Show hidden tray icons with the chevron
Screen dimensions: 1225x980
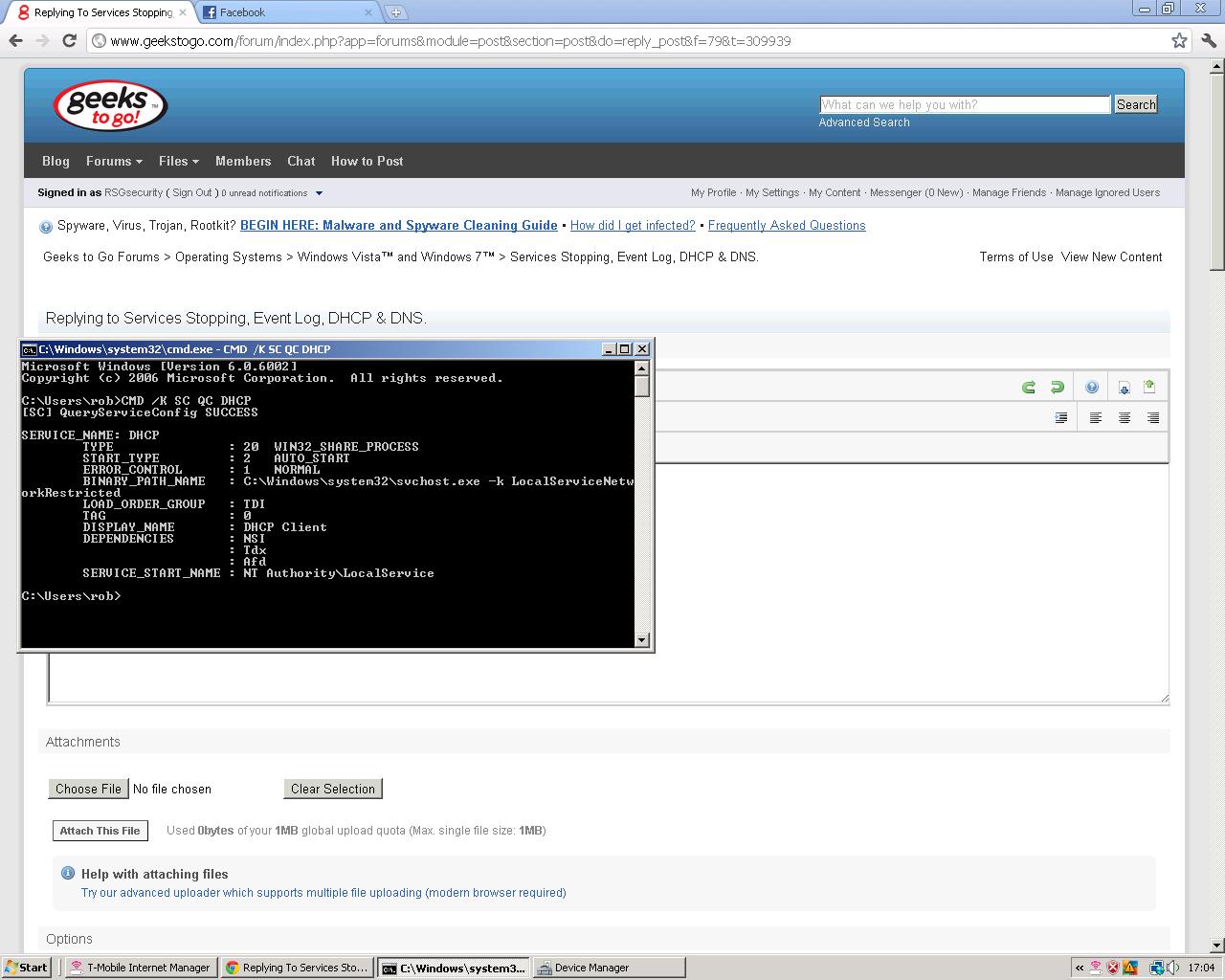click(1080, 968)
